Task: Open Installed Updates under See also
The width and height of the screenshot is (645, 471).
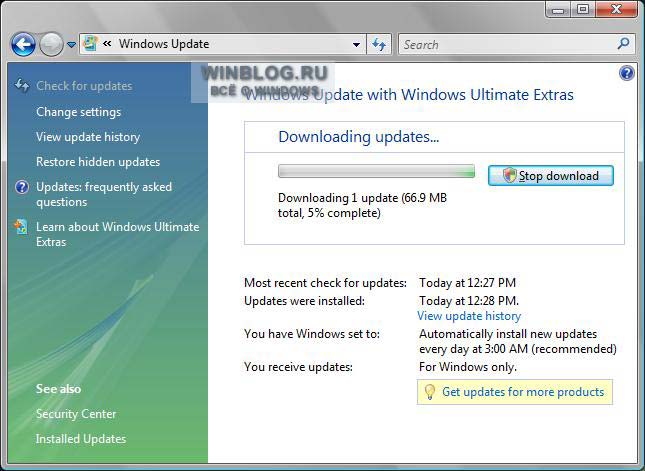Action: [x=81, y=439]
